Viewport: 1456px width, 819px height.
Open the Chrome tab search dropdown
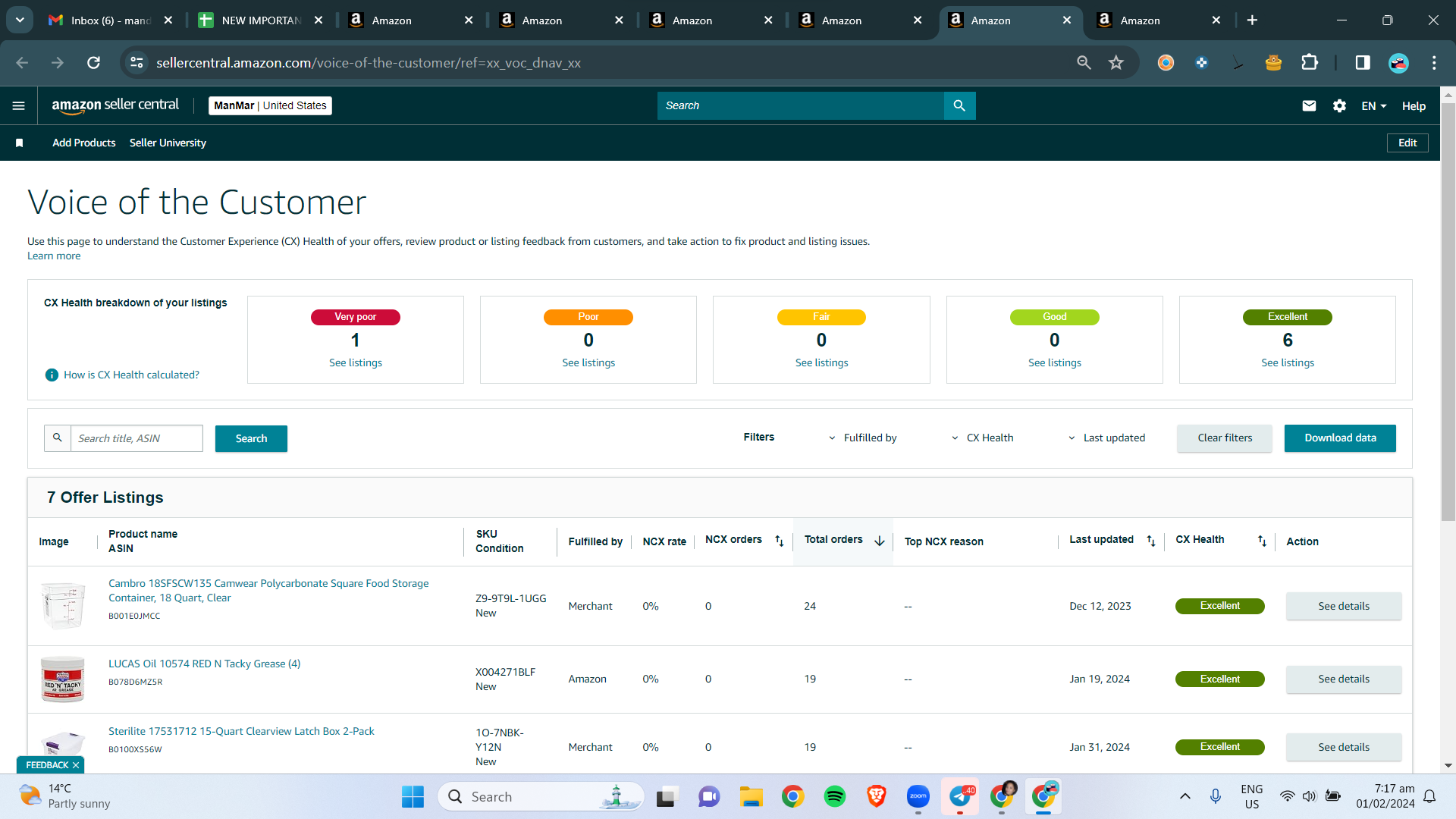(20, 20)
